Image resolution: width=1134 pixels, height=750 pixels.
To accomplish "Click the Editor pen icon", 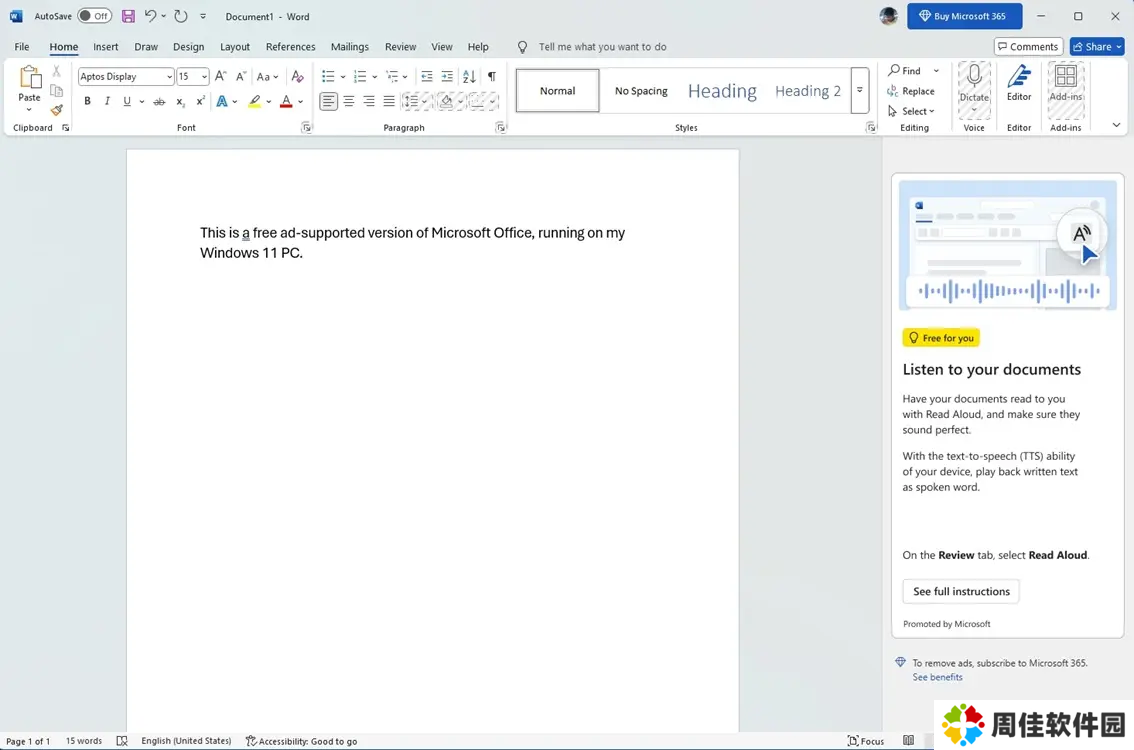I will coord(1019,77).
